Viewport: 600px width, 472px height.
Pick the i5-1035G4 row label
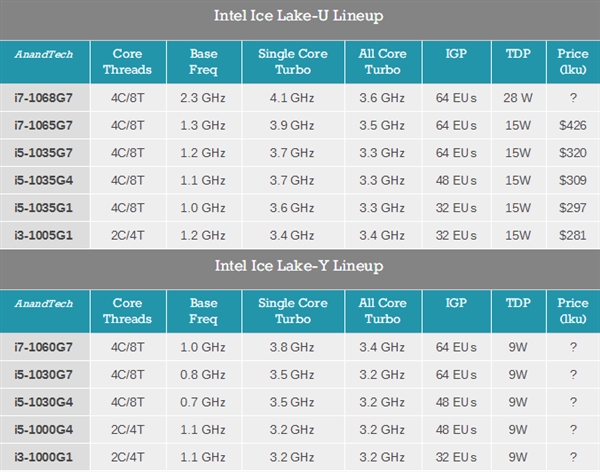tap(46, 180)
